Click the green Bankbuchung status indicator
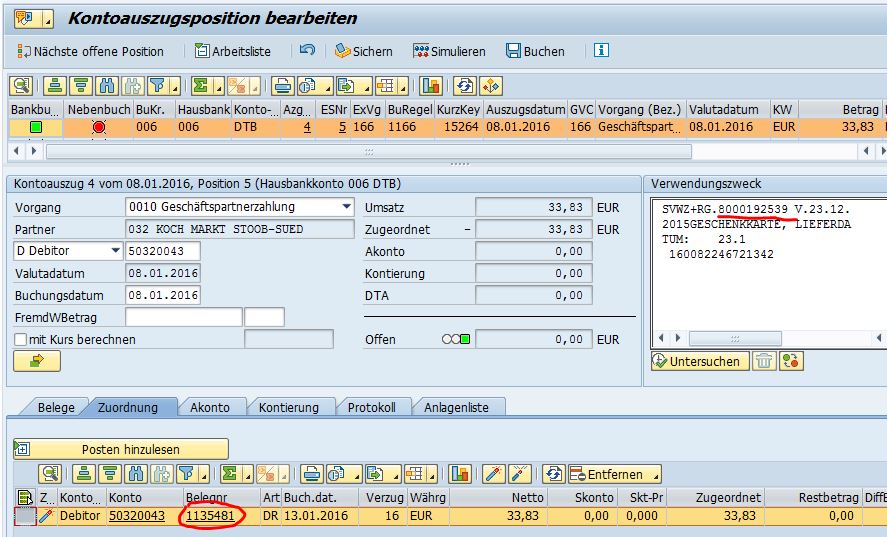This screenshot has height=537, width=887. pos(36,127)
